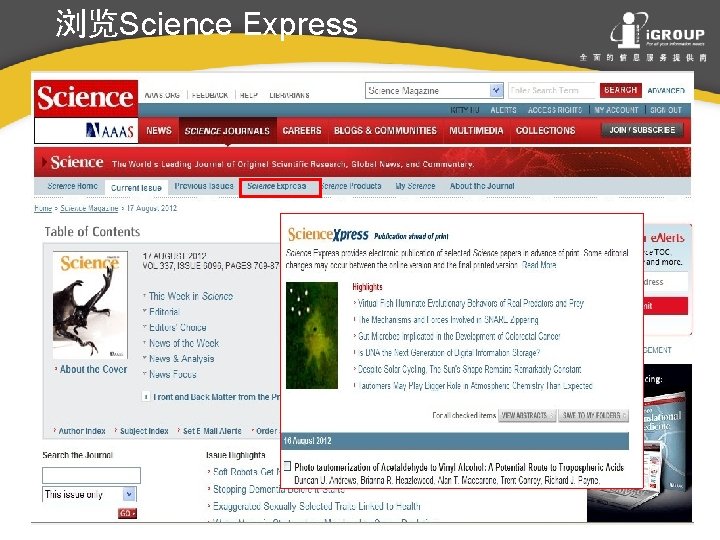Click the AAAS logo

109,131
